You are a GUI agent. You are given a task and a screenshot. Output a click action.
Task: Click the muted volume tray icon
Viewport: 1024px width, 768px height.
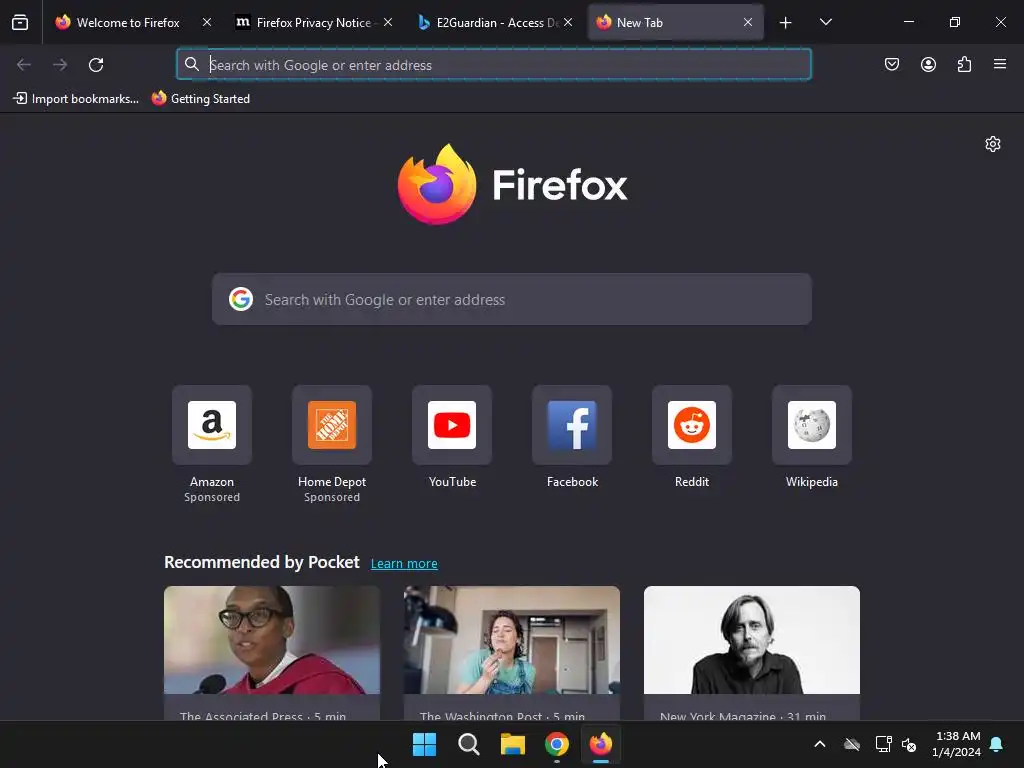pyautogui.click(x=908, y=744)
